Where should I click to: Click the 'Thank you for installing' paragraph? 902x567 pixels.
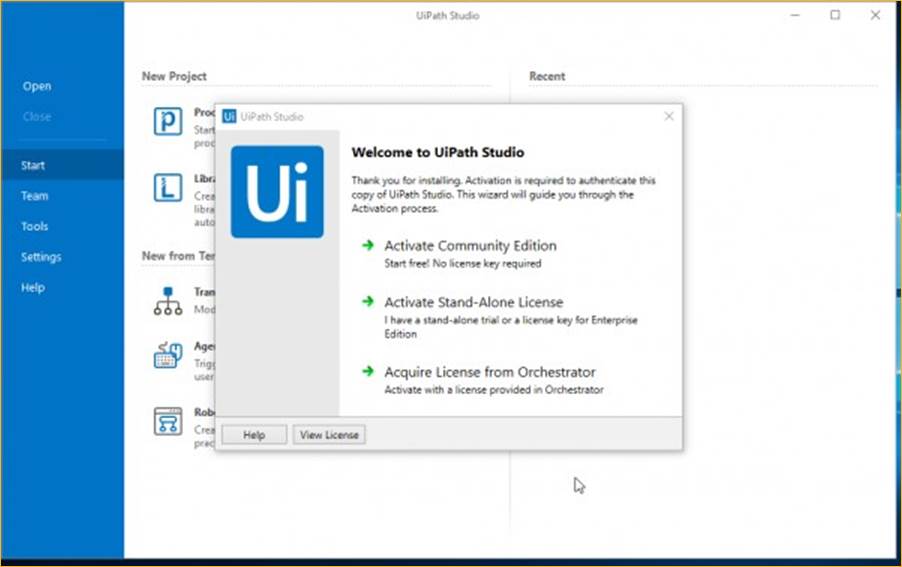click(x=503, y=194)
